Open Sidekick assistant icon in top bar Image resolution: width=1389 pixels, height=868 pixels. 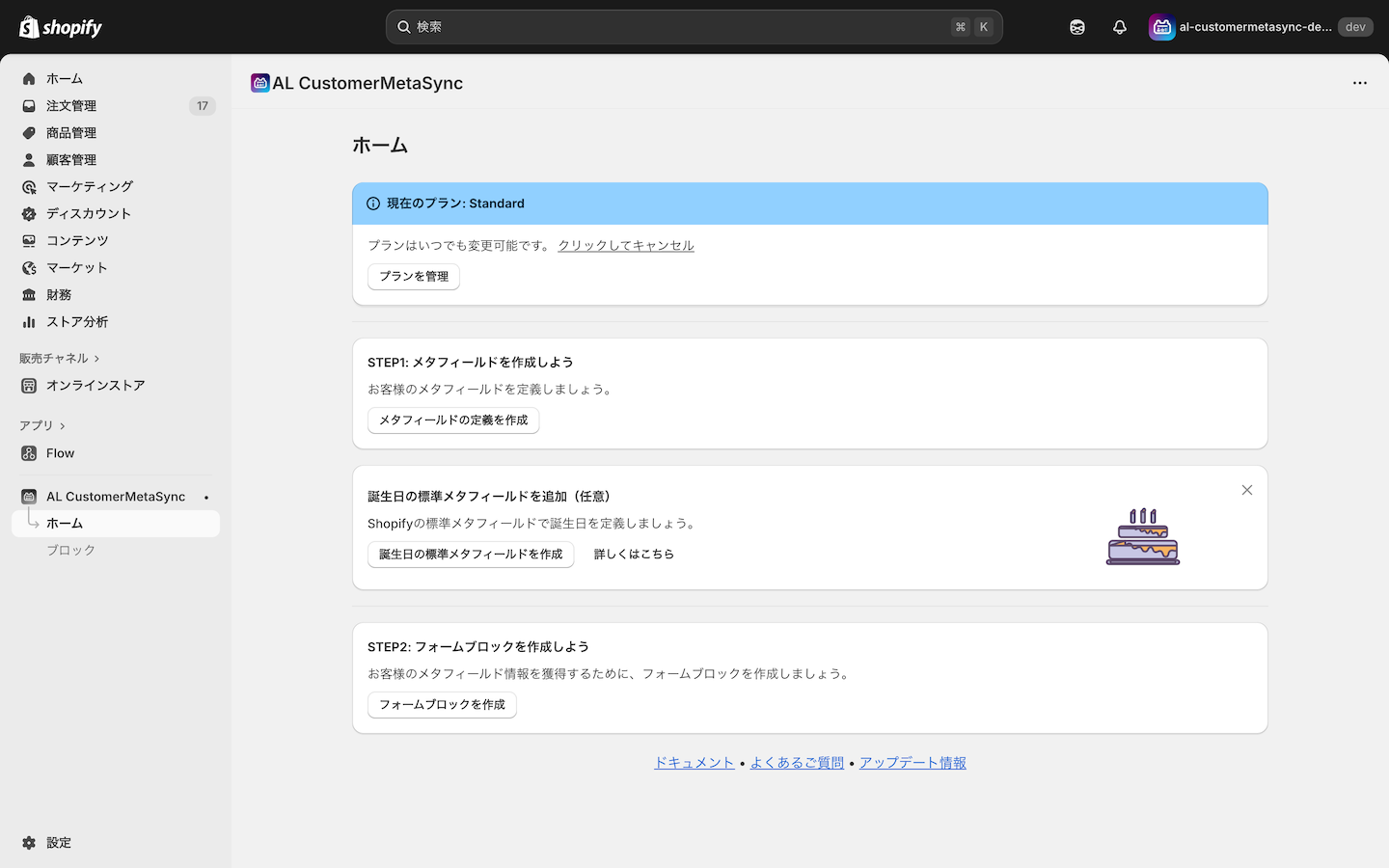1076,27
